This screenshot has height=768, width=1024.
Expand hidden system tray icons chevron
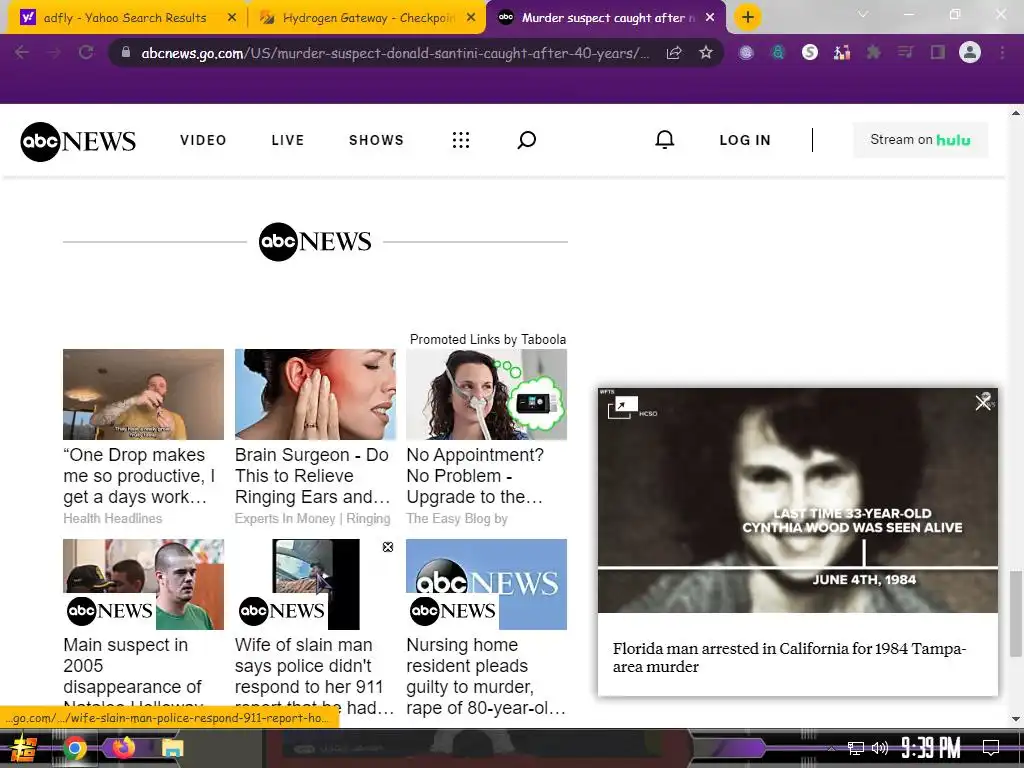[x=831, y=748]
